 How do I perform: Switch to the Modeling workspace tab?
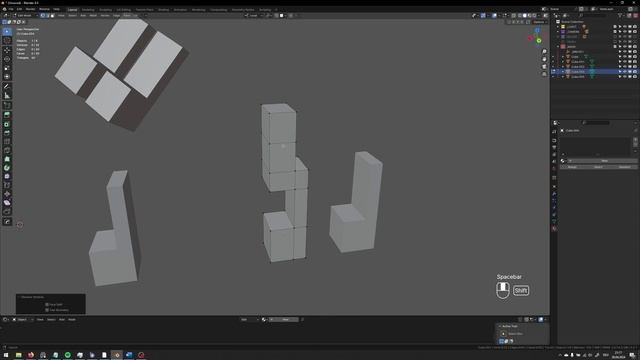[88, 9]
